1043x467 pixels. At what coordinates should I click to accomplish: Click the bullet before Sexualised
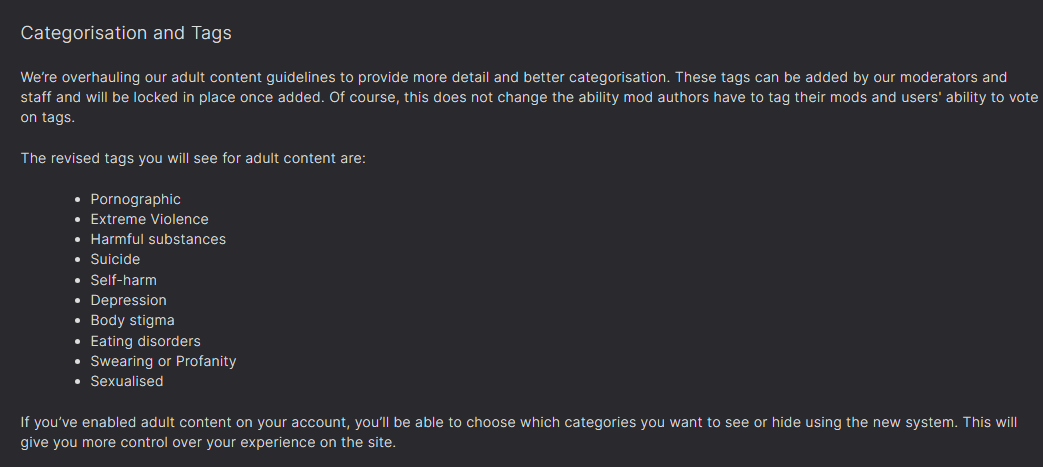click(77, 382)
